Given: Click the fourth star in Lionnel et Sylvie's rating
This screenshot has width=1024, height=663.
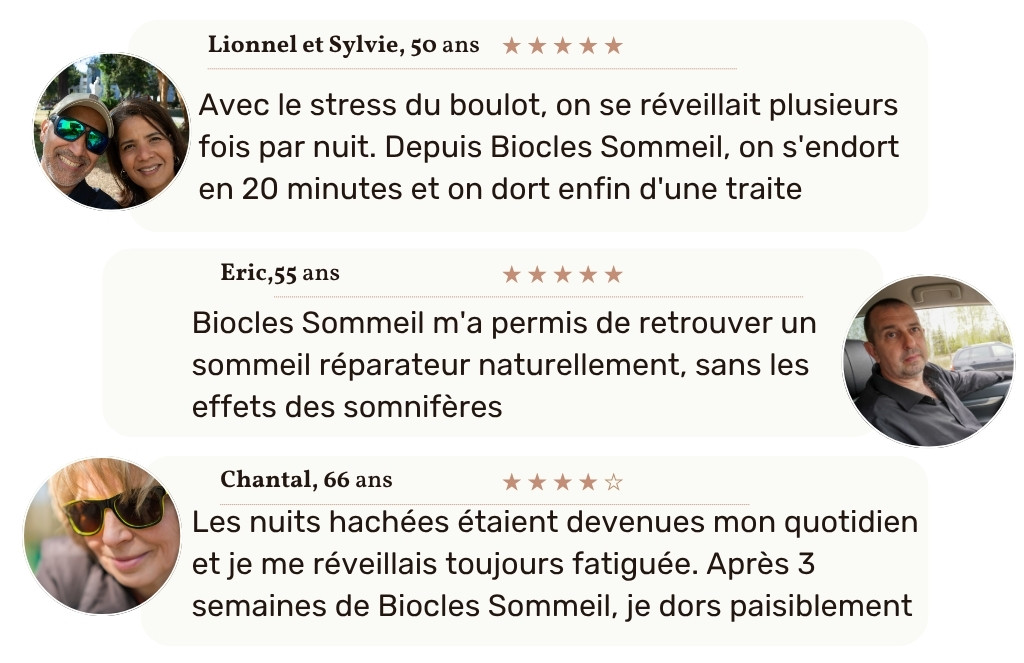Looking at the screenshot, I should [x=589, y=46].
